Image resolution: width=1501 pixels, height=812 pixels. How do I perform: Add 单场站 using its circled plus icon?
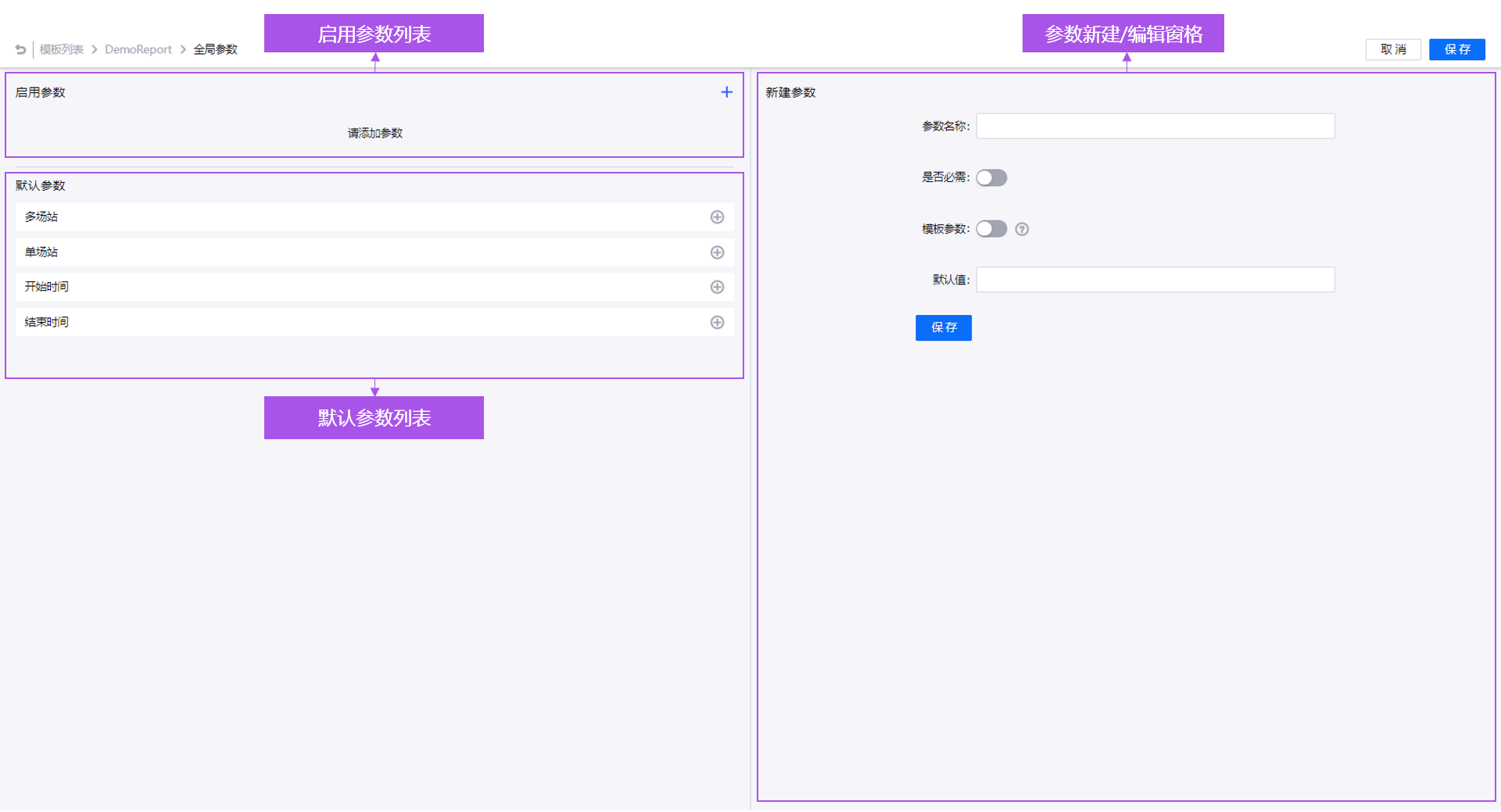[x=717, y=252]
